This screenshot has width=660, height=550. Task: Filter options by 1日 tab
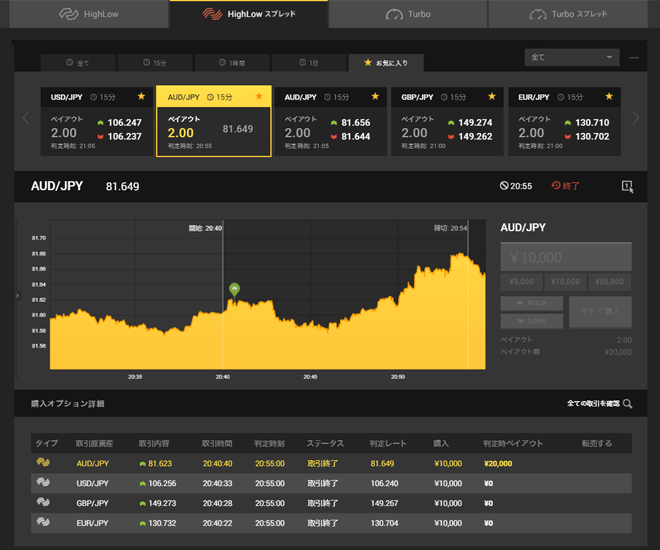[309, 63]
